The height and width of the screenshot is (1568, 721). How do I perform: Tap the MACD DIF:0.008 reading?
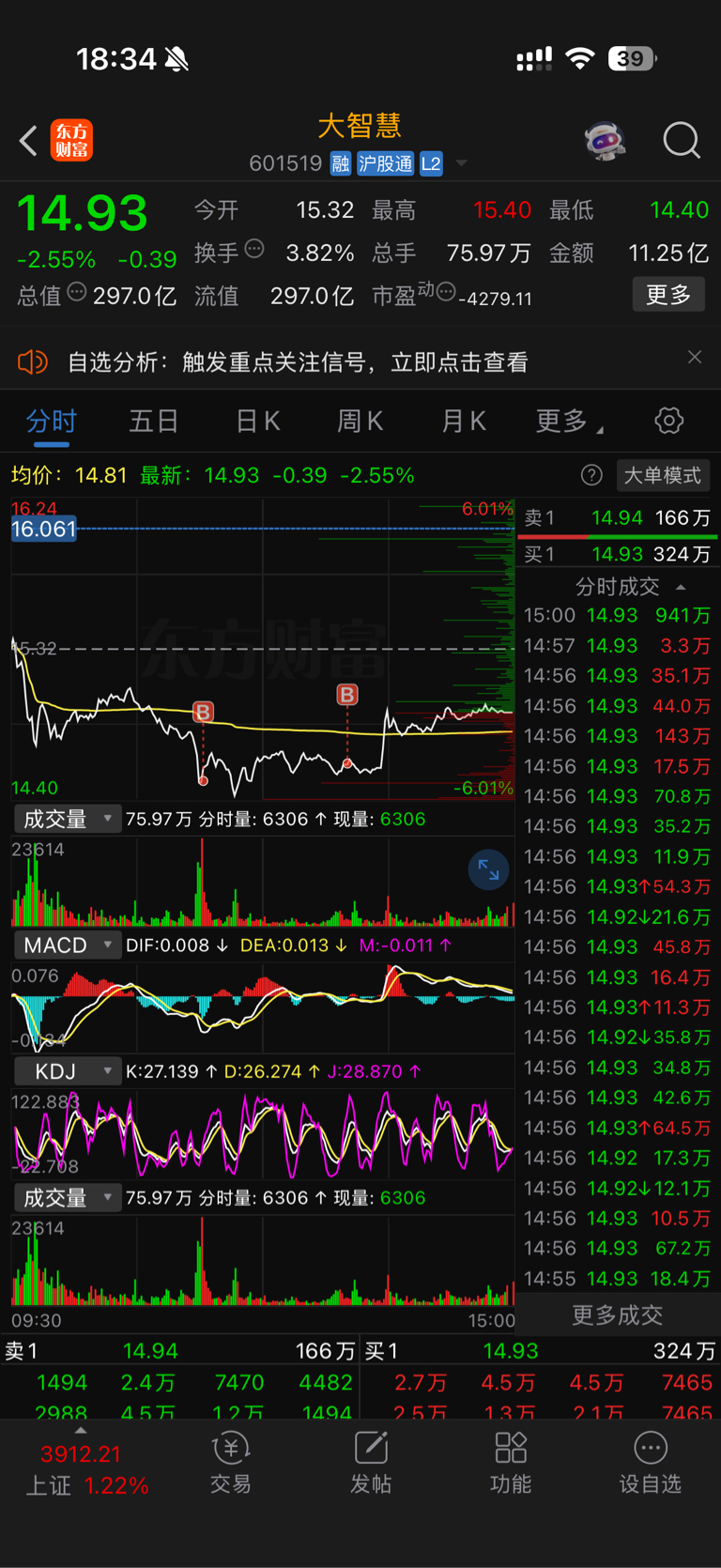pos(176,945)
